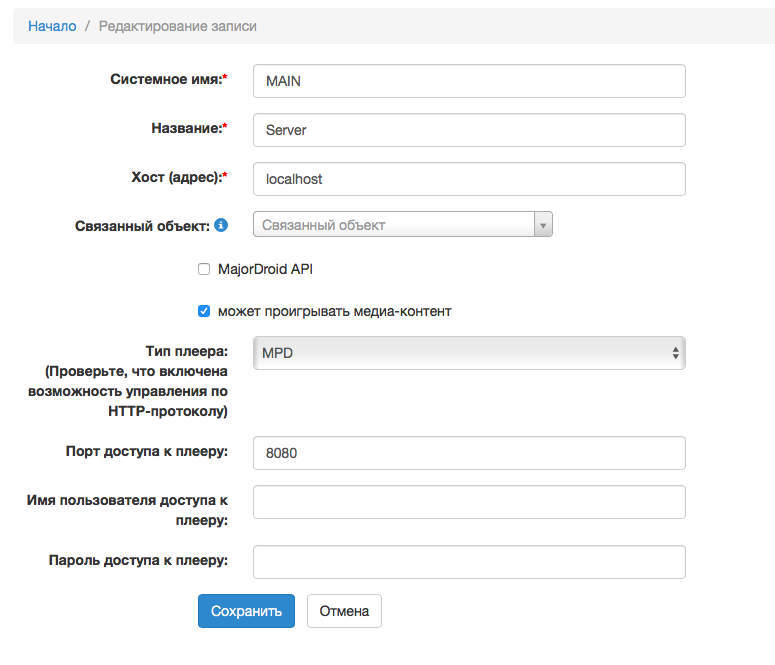Click the info icon beside Связанный объект
Viewport: 775px width, 665px height.
coord(221,226)
